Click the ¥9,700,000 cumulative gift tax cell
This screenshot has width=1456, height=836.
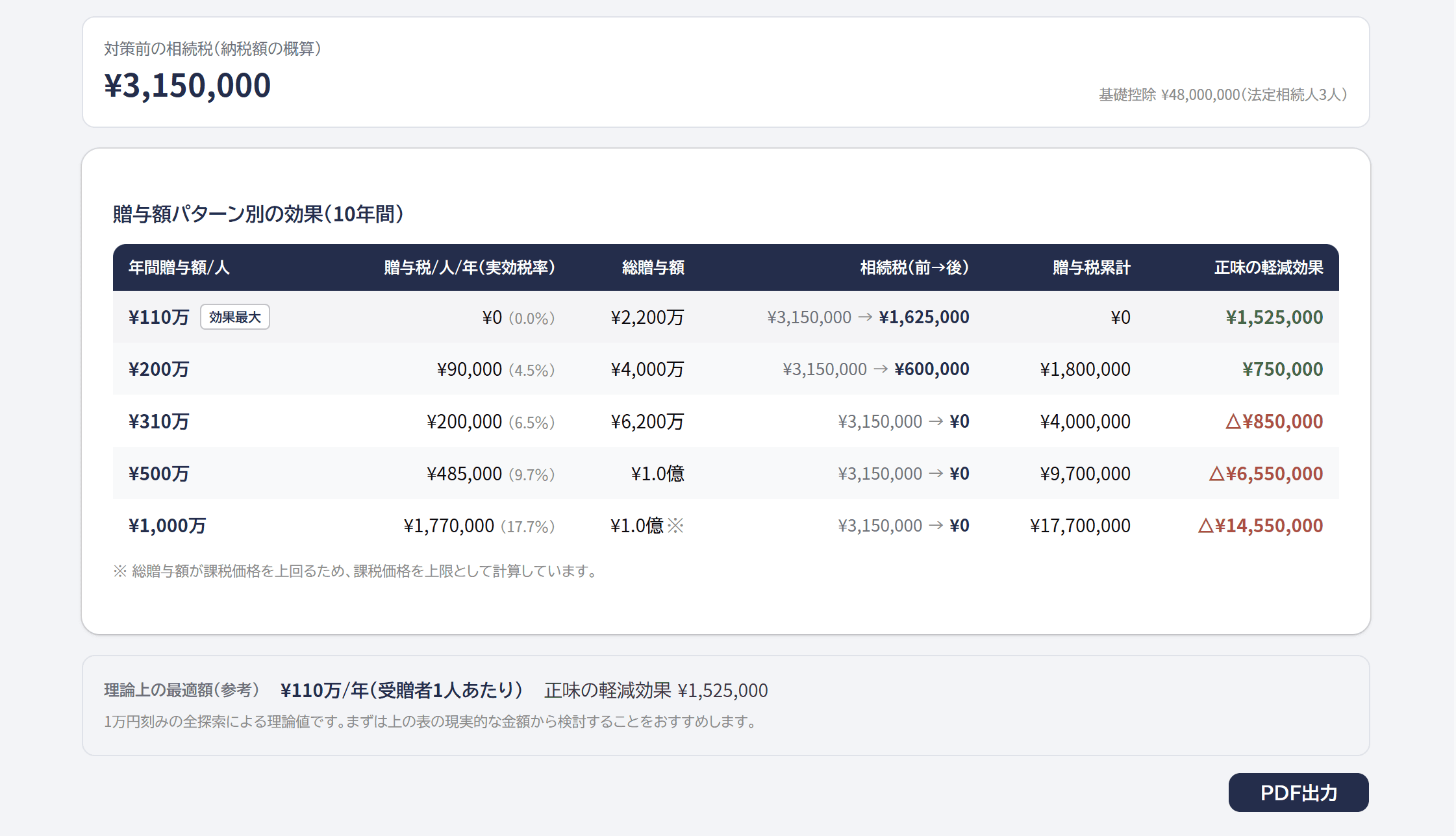point(1085,473)
